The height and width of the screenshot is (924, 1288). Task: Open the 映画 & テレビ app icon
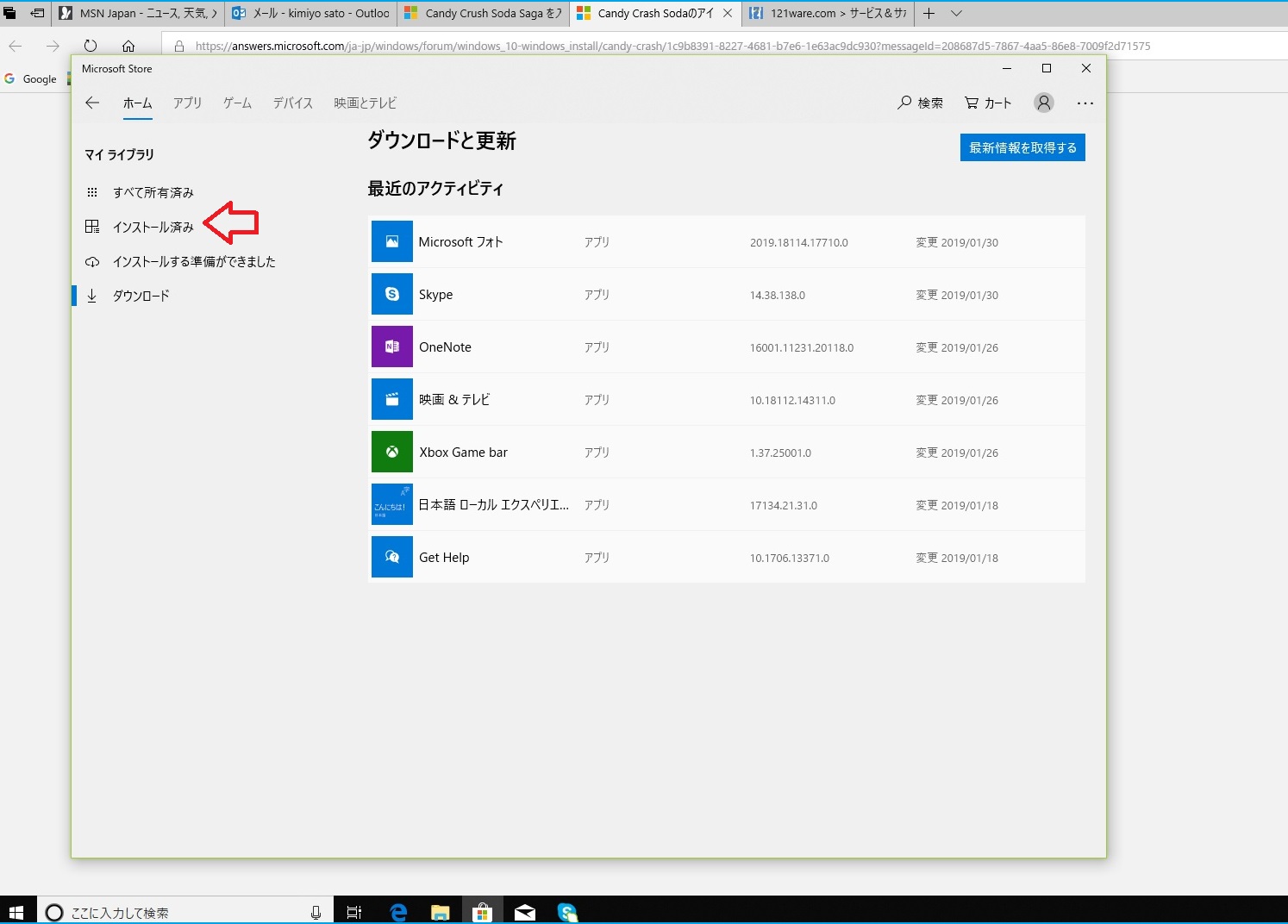(x=392, y=399)
